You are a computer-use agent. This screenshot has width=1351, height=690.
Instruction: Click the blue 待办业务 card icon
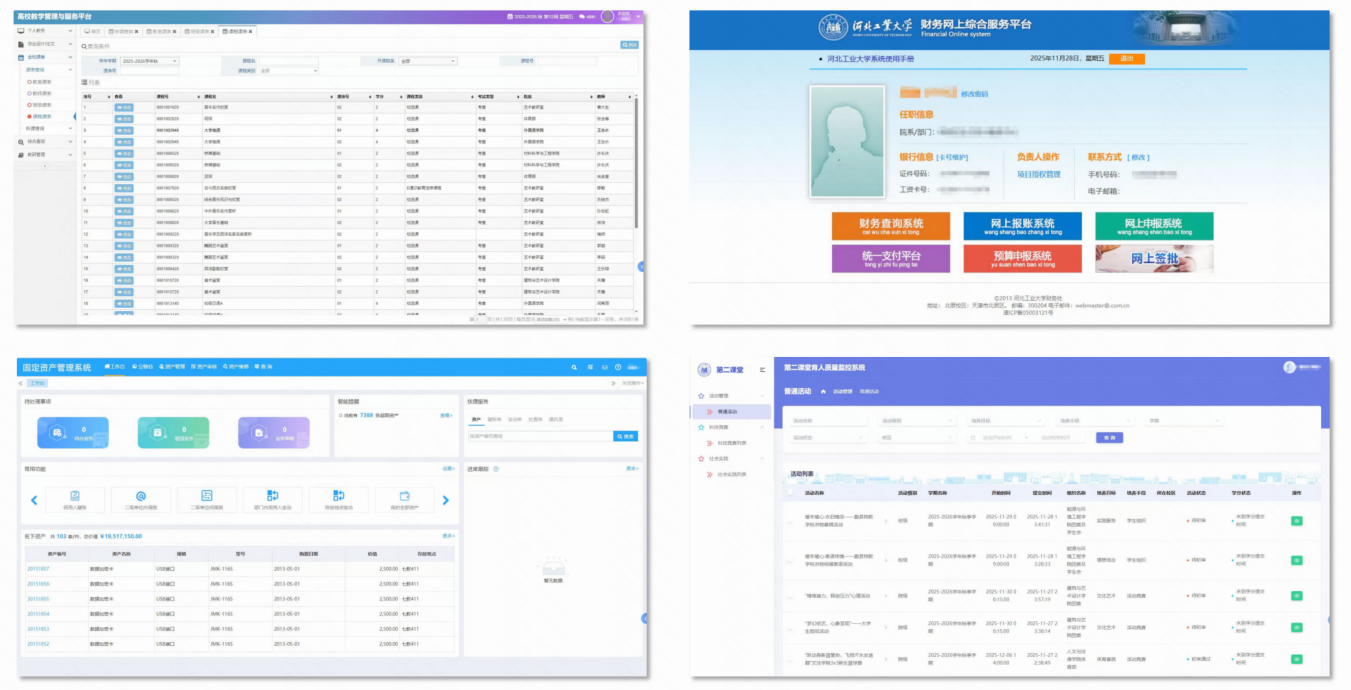57,433
